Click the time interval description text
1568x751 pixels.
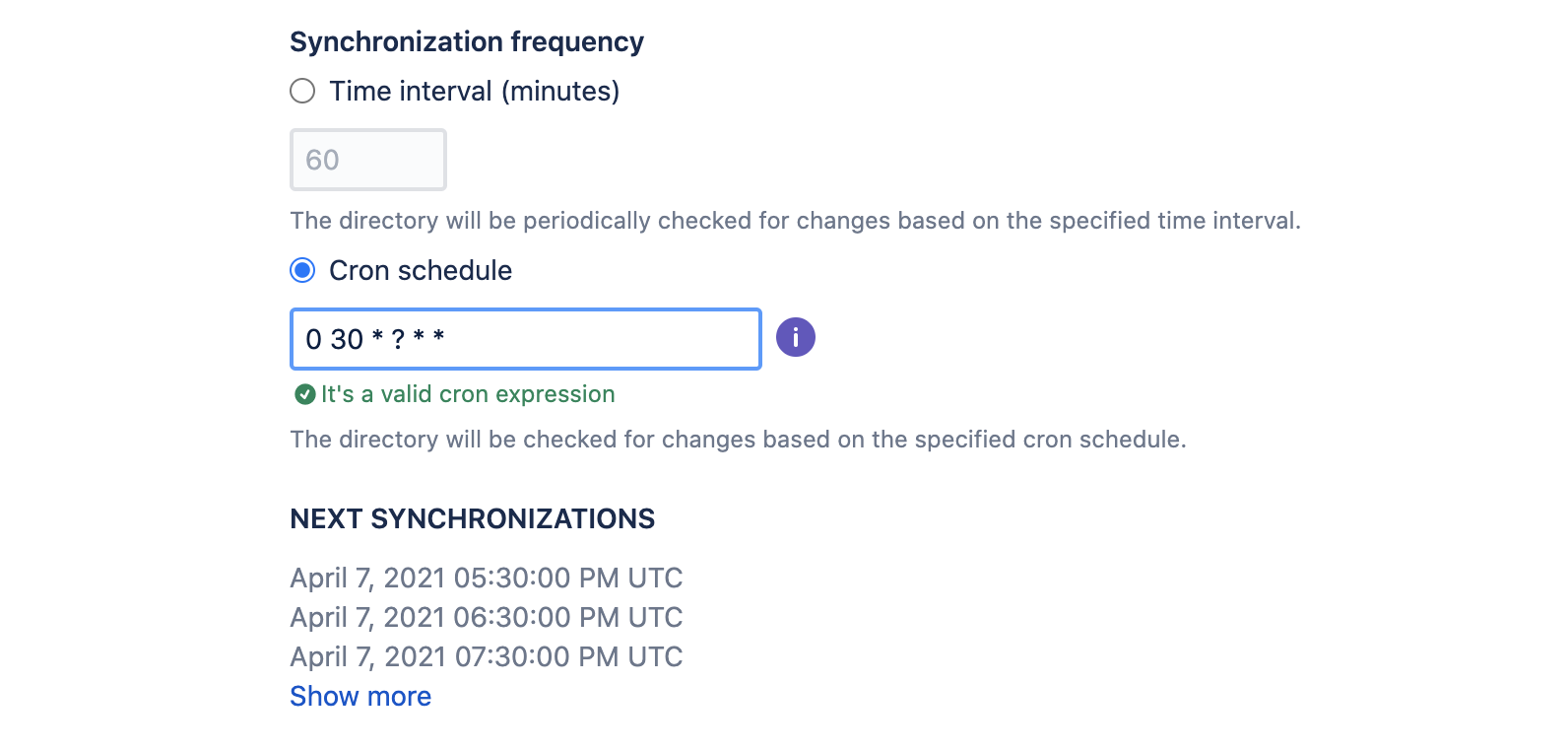796,221
